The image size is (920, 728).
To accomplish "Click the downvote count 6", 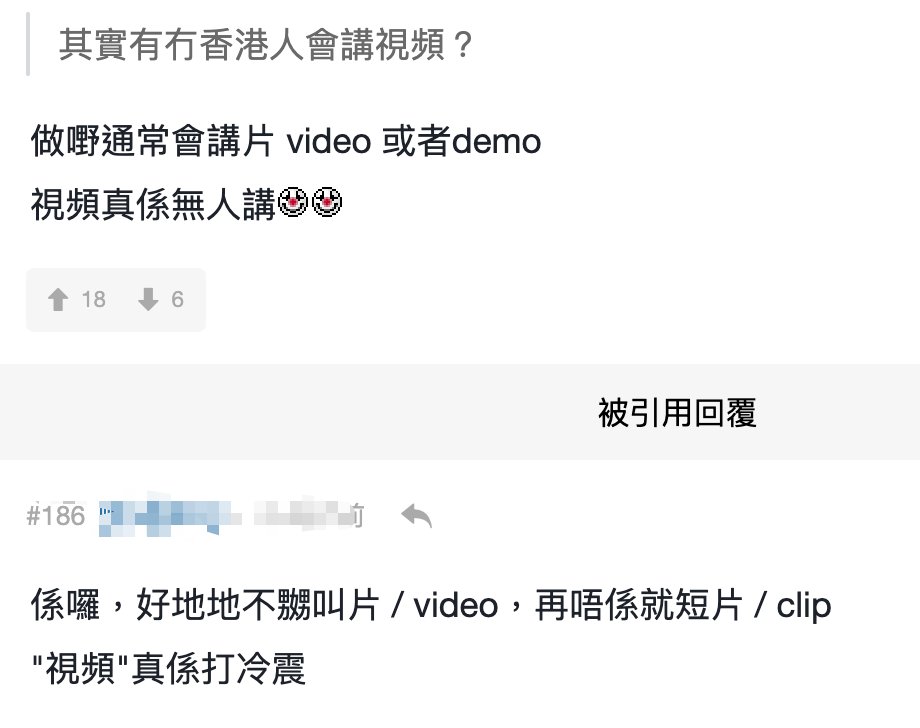I will tap(177, 299).
